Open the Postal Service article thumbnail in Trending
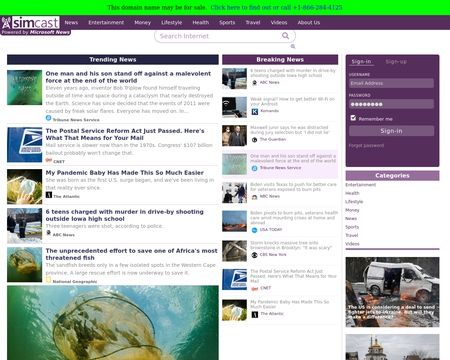The width and height of the screenshot is (450, 360). [25, 145]
